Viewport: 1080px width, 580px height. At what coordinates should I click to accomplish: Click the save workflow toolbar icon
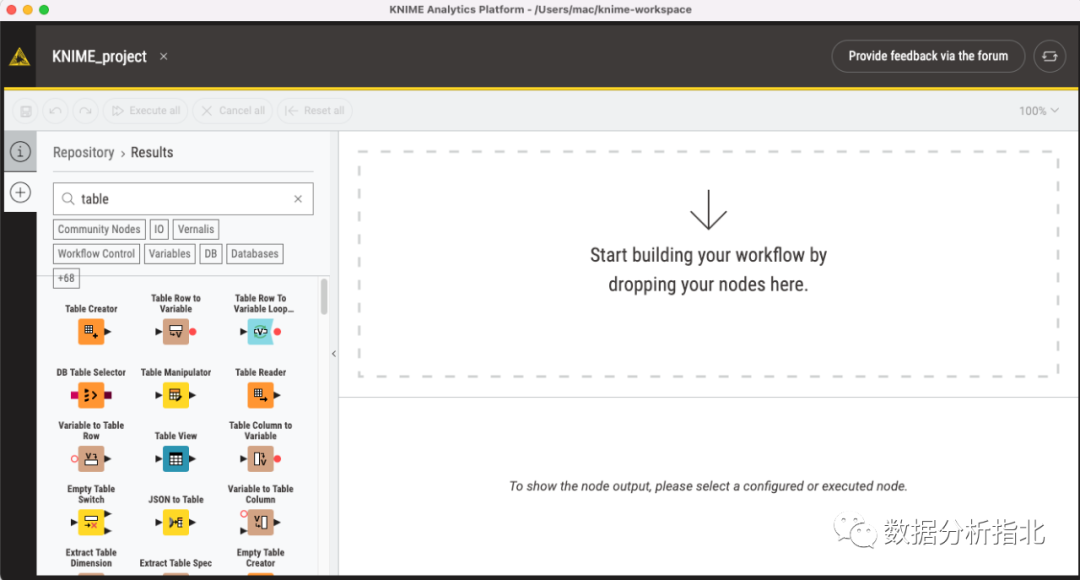[25, 111]
